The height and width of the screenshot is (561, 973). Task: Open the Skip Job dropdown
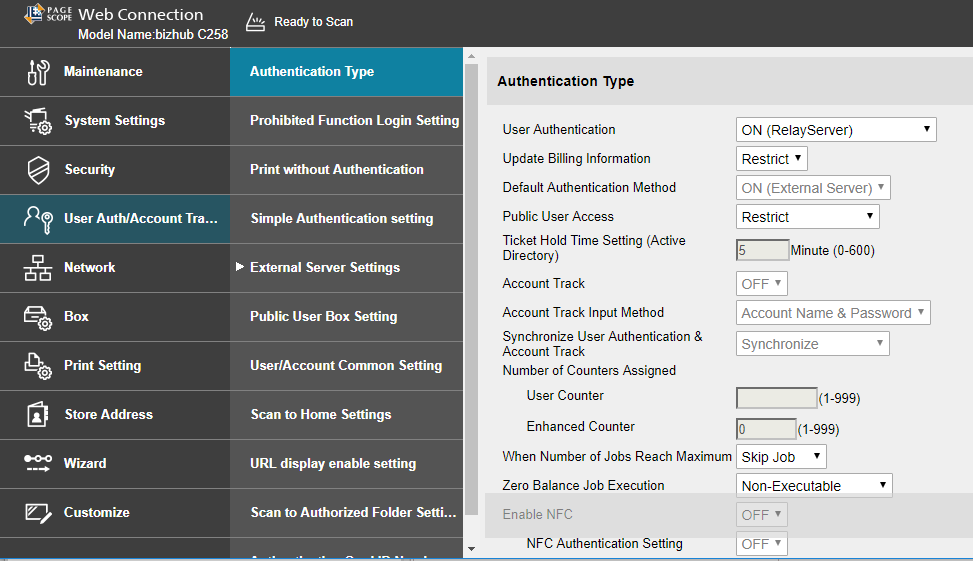[x=781, y=457]
